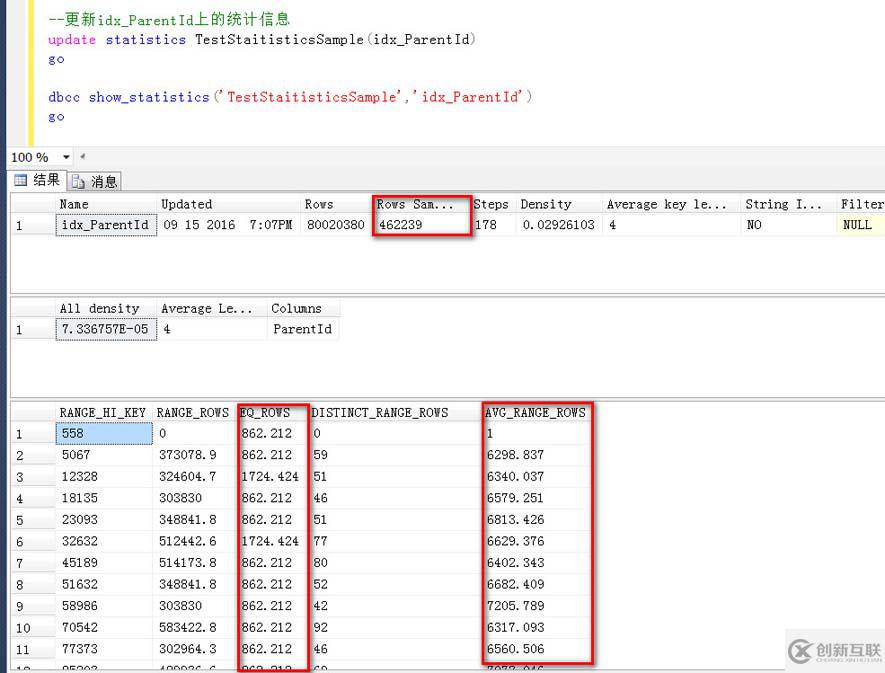885x673 pixels.
Task: Click the Density column header
Action: coord(559,204)
